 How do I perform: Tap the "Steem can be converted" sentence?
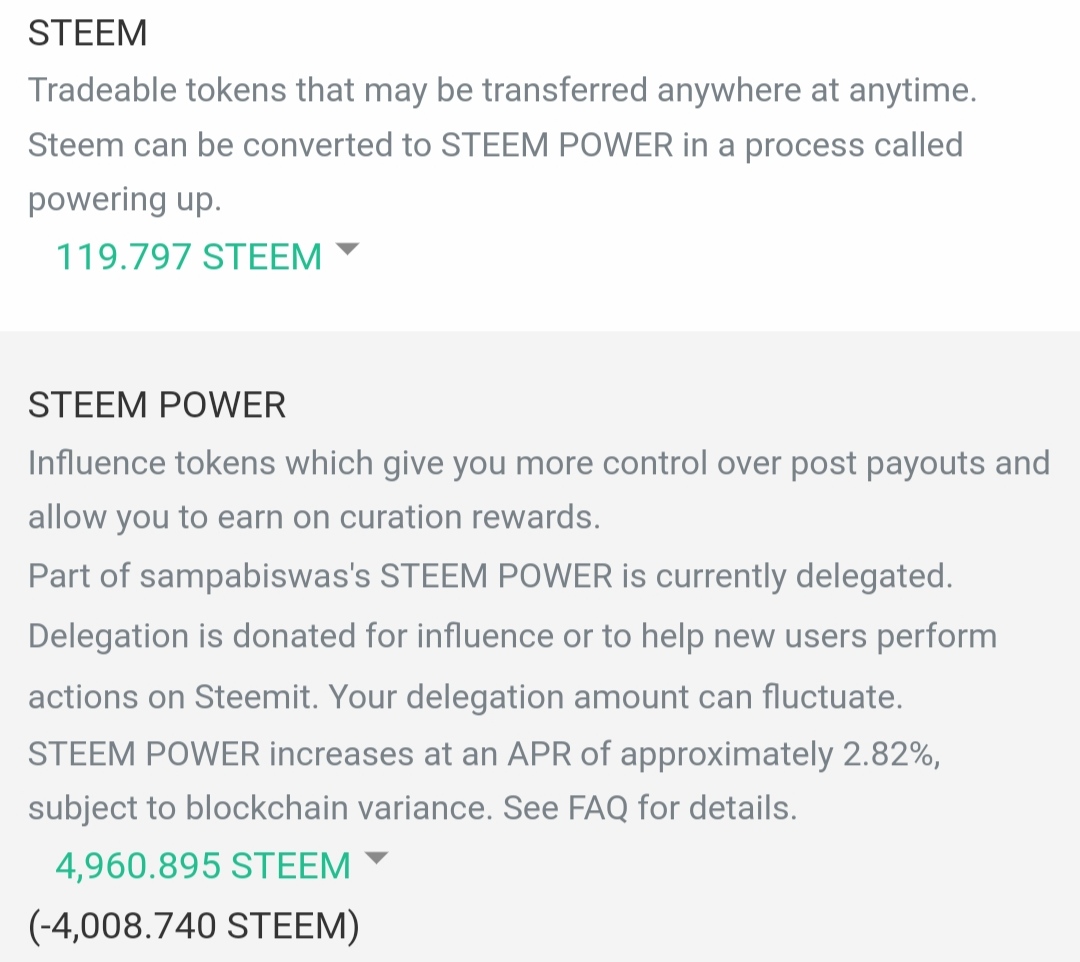pos(495,145)
